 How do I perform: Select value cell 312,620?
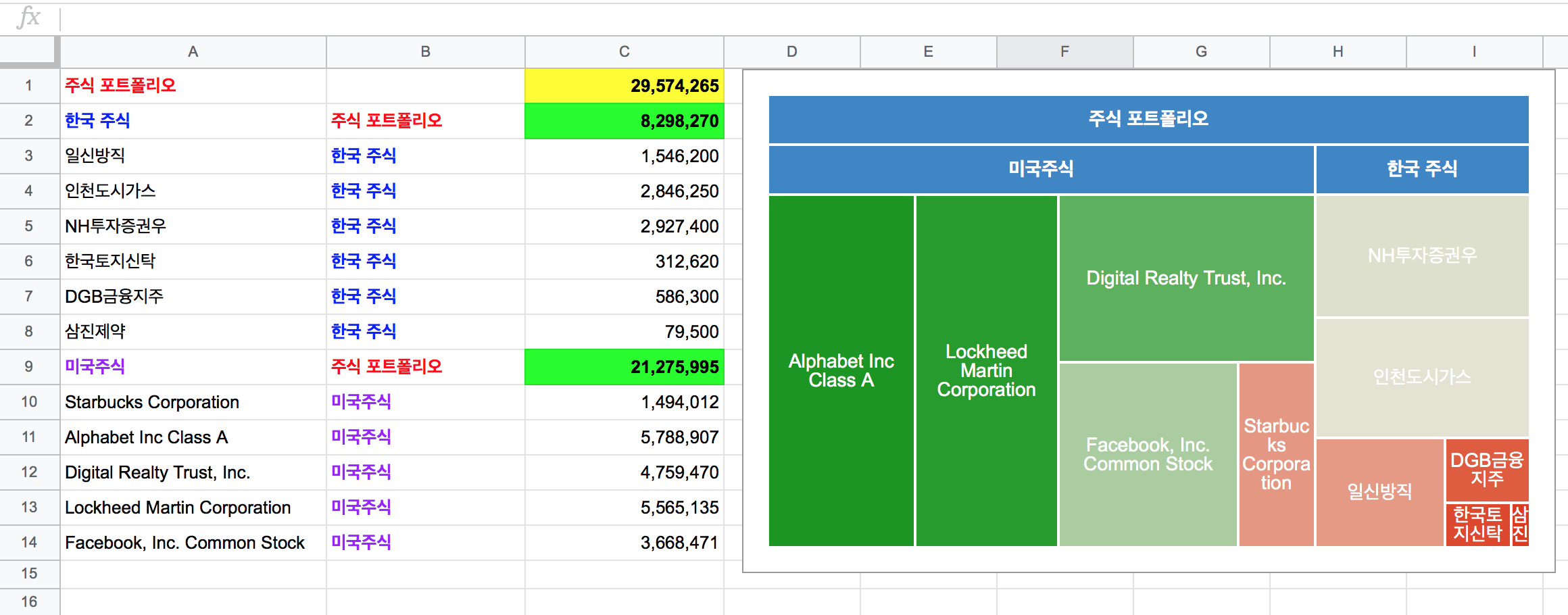(624, 262)
